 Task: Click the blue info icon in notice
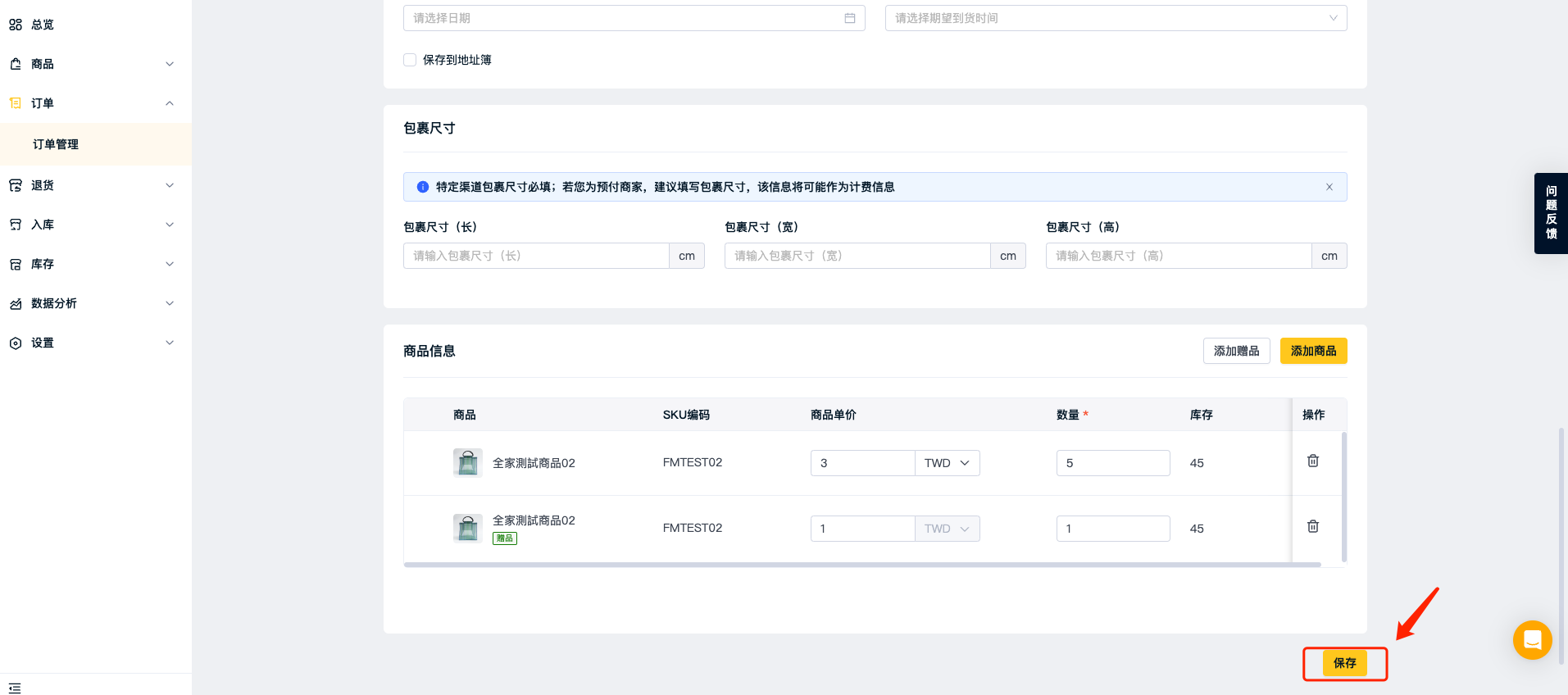tap(423, 187)
